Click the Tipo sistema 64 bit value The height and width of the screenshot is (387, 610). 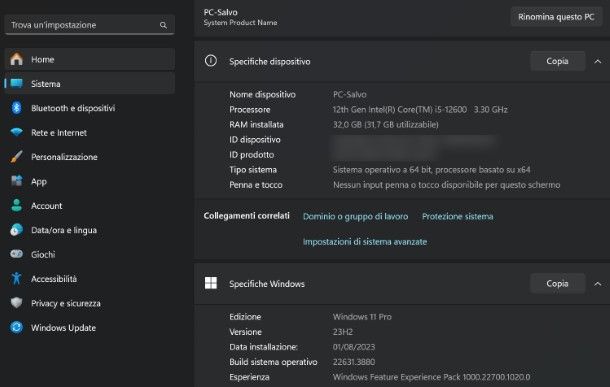click(x=431, y=170)
